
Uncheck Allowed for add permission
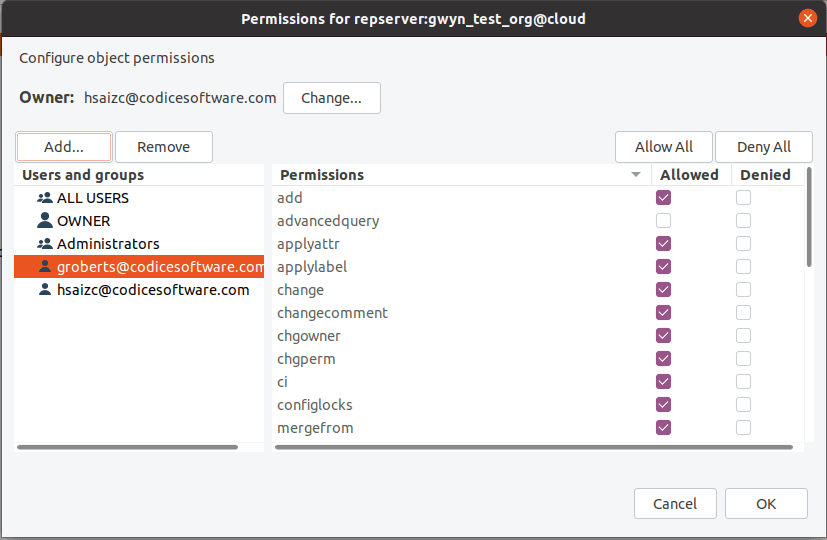coord(663,198)
